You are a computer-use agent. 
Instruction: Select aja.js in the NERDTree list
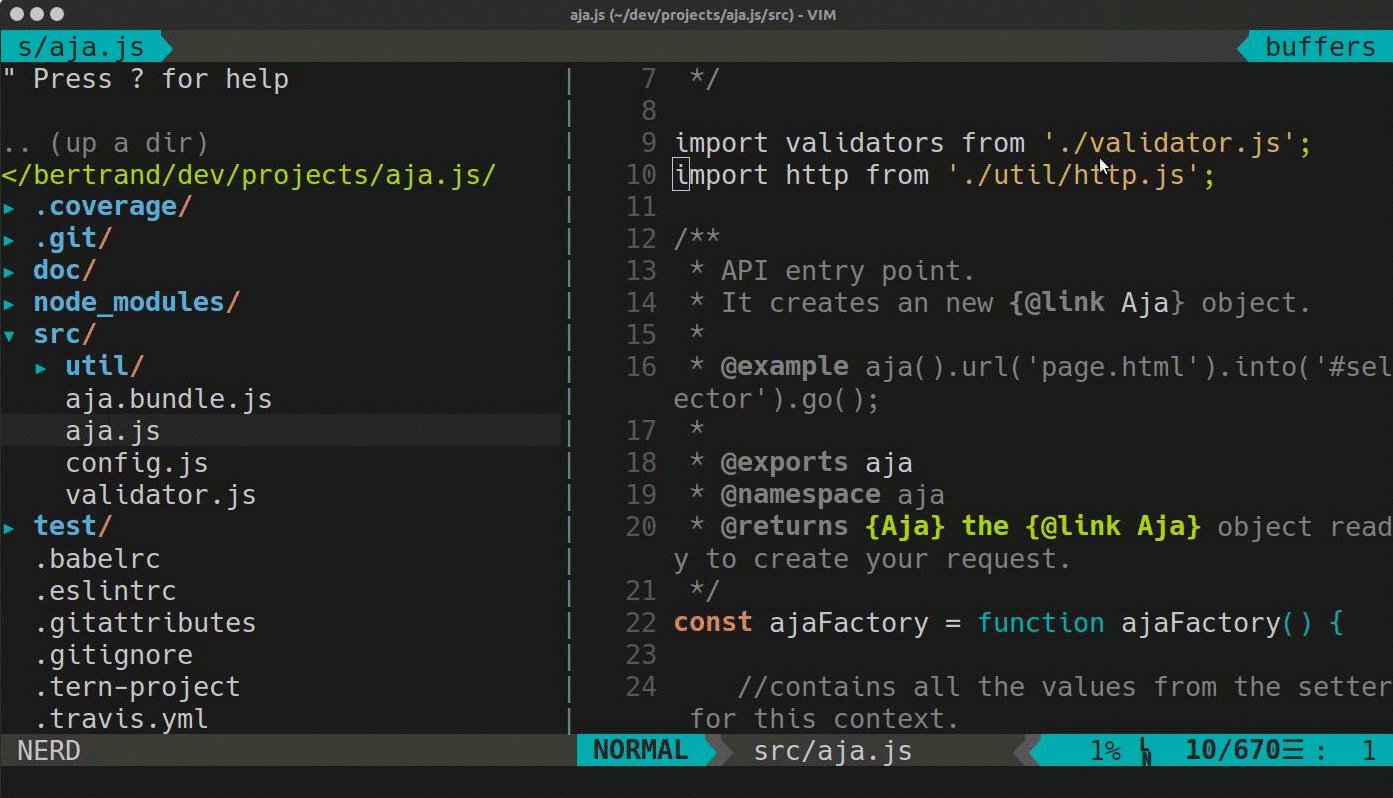pyautogui.click(x=113, y=431)
